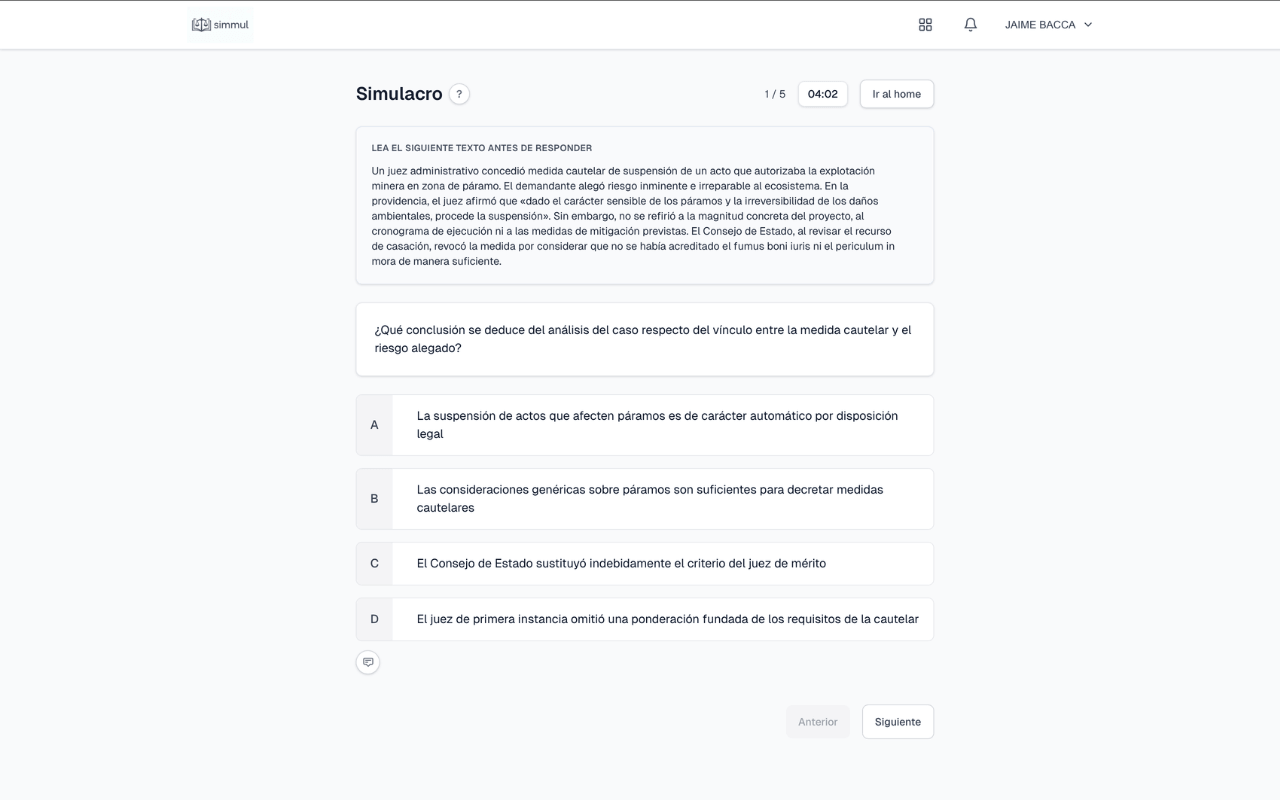Choose option D about juez de primera instancia

tap(660, 619)
